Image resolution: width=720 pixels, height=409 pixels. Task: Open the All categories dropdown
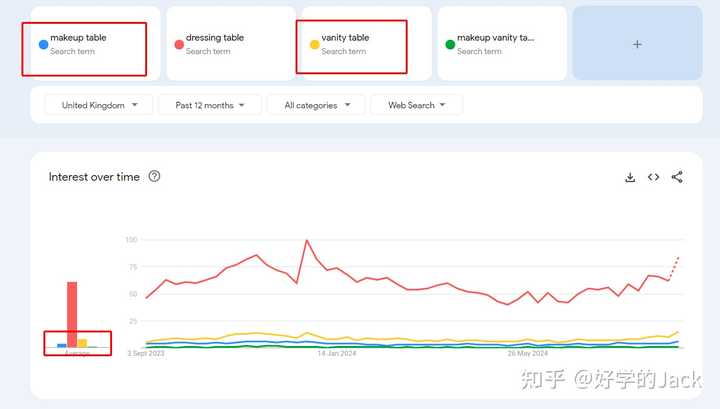tap(316, 105)
